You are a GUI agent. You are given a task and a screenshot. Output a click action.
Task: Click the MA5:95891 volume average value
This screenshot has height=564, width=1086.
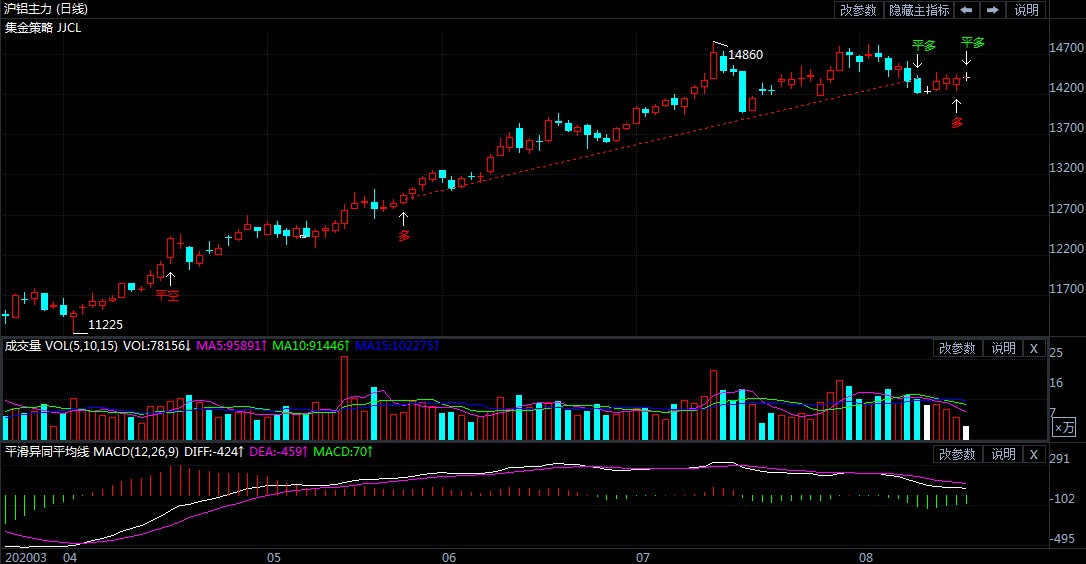point(231,346)
